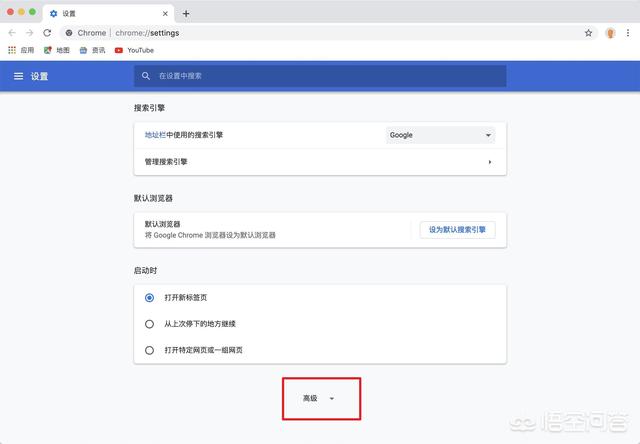This screenshot has height=444, width=640.
Task: Click the 地址栏 link
Action: pos(155,135)
